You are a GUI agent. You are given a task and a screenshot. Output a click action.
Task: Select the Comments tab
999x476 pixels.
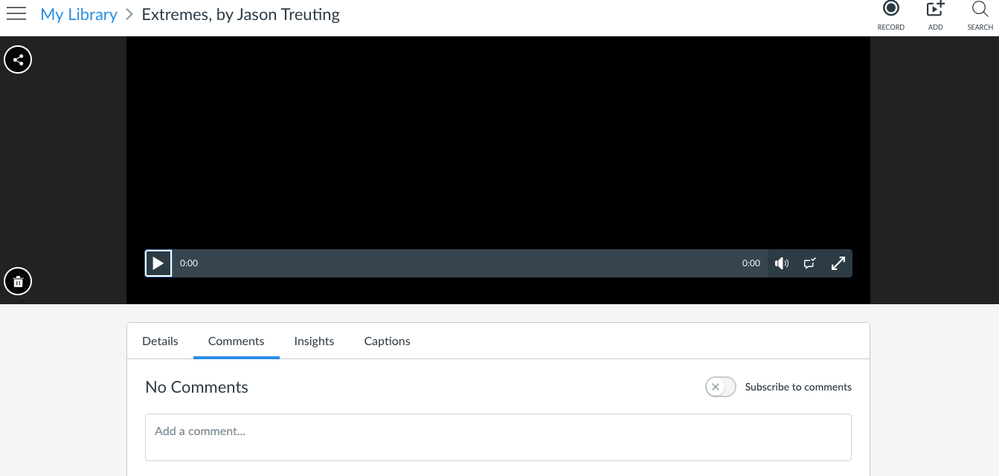coord(236,341)
